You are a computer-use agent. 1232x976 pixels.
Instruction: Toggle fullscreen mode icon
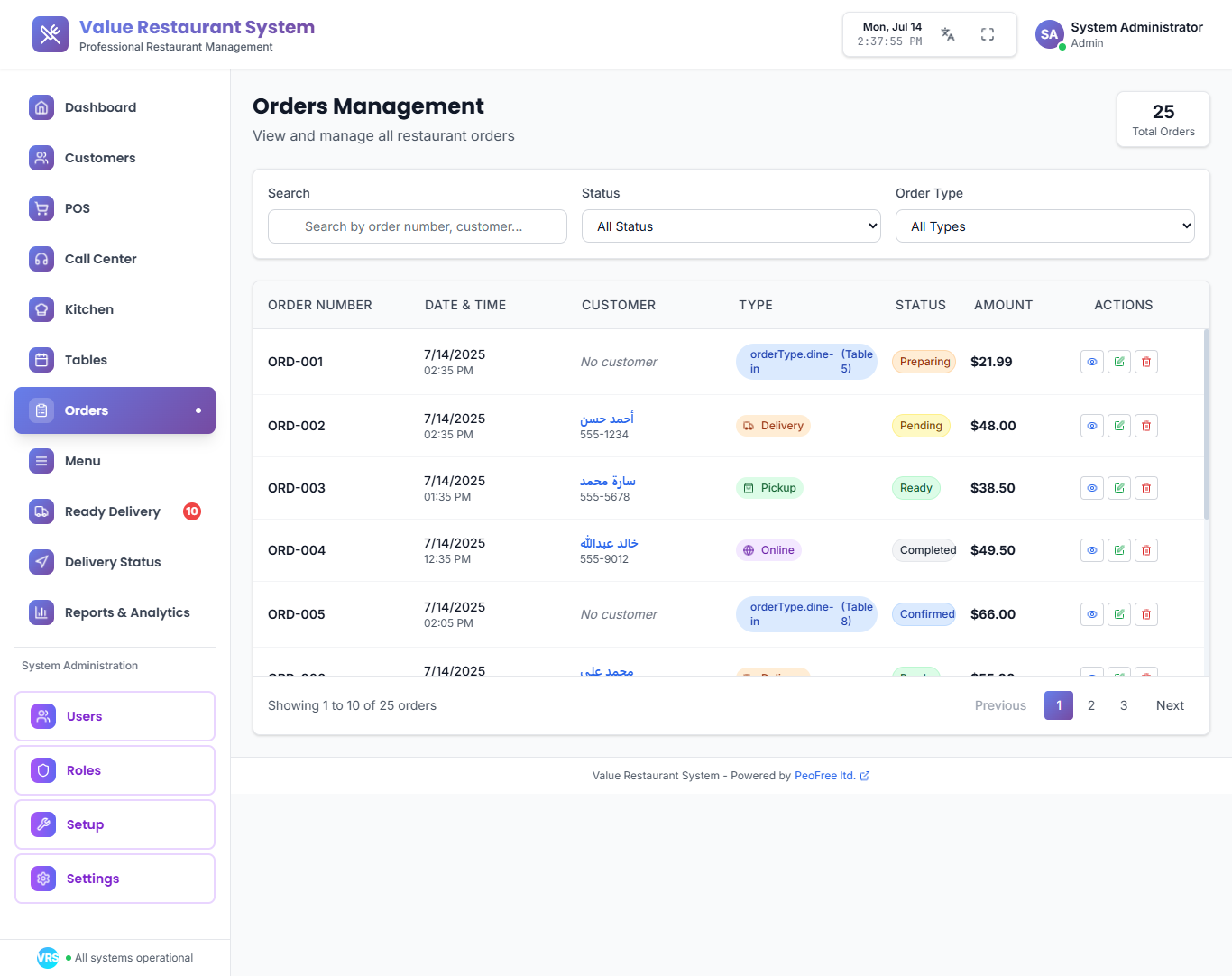pyautogui.click(x=988, y=34)
